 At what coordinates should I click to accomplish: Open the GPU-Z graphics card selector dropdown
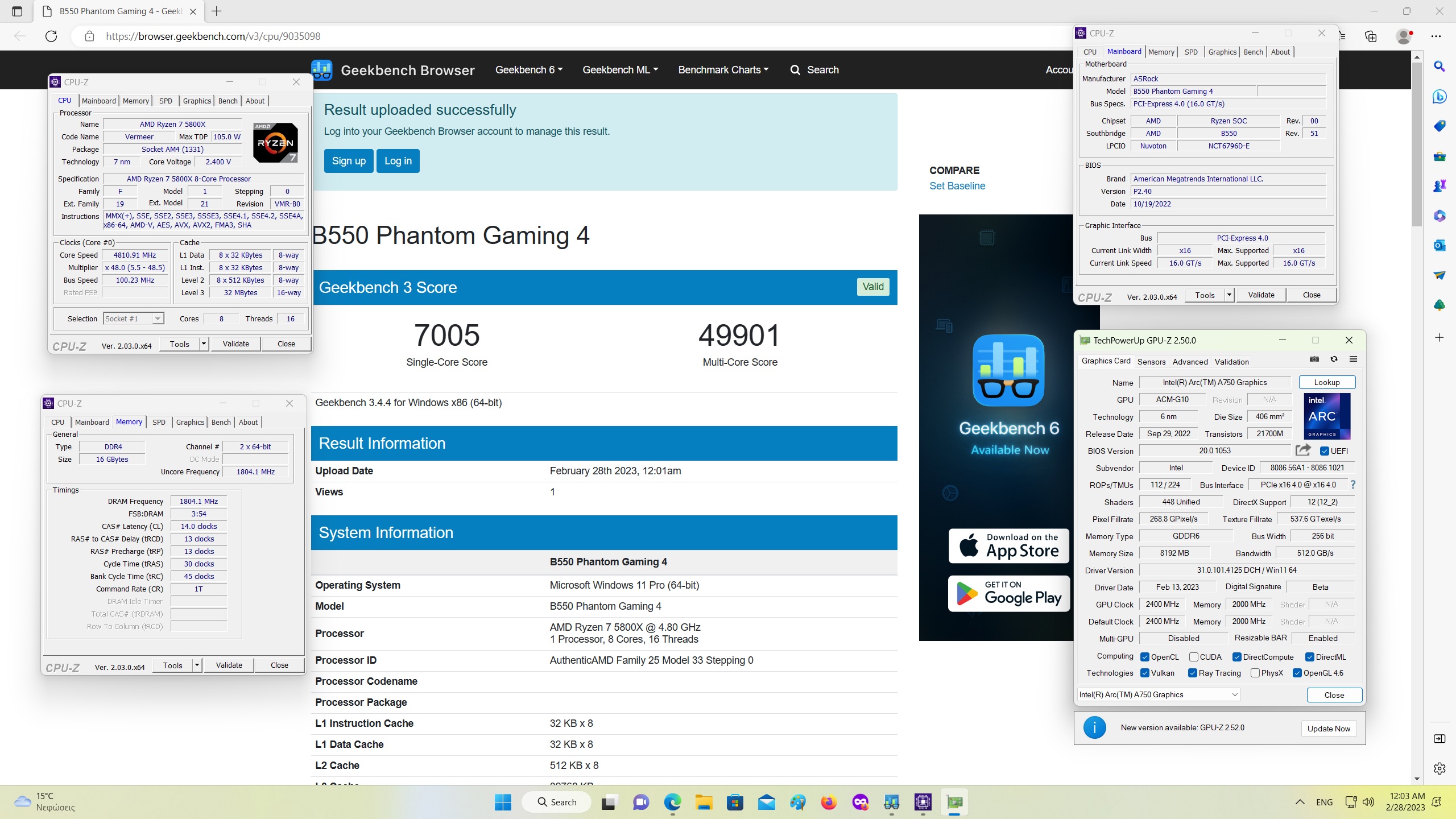1159,694
